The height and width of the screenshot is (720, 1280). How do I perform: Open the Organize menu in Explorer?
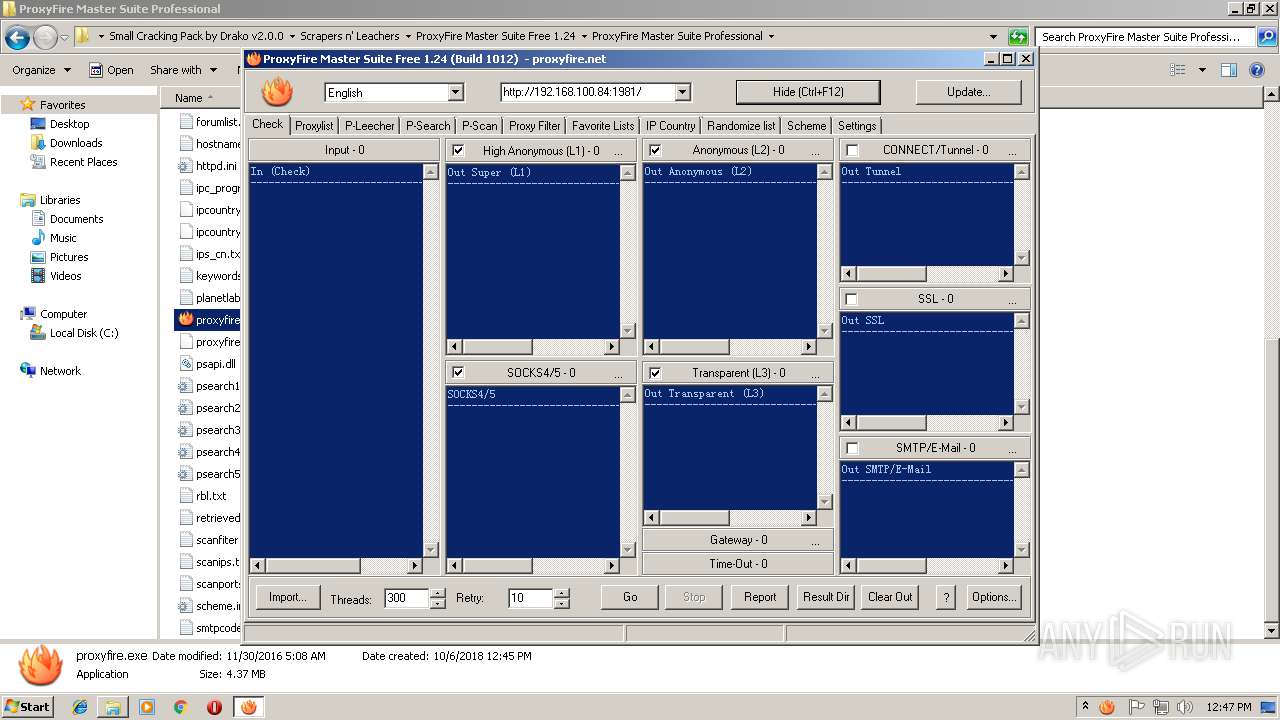41,70
